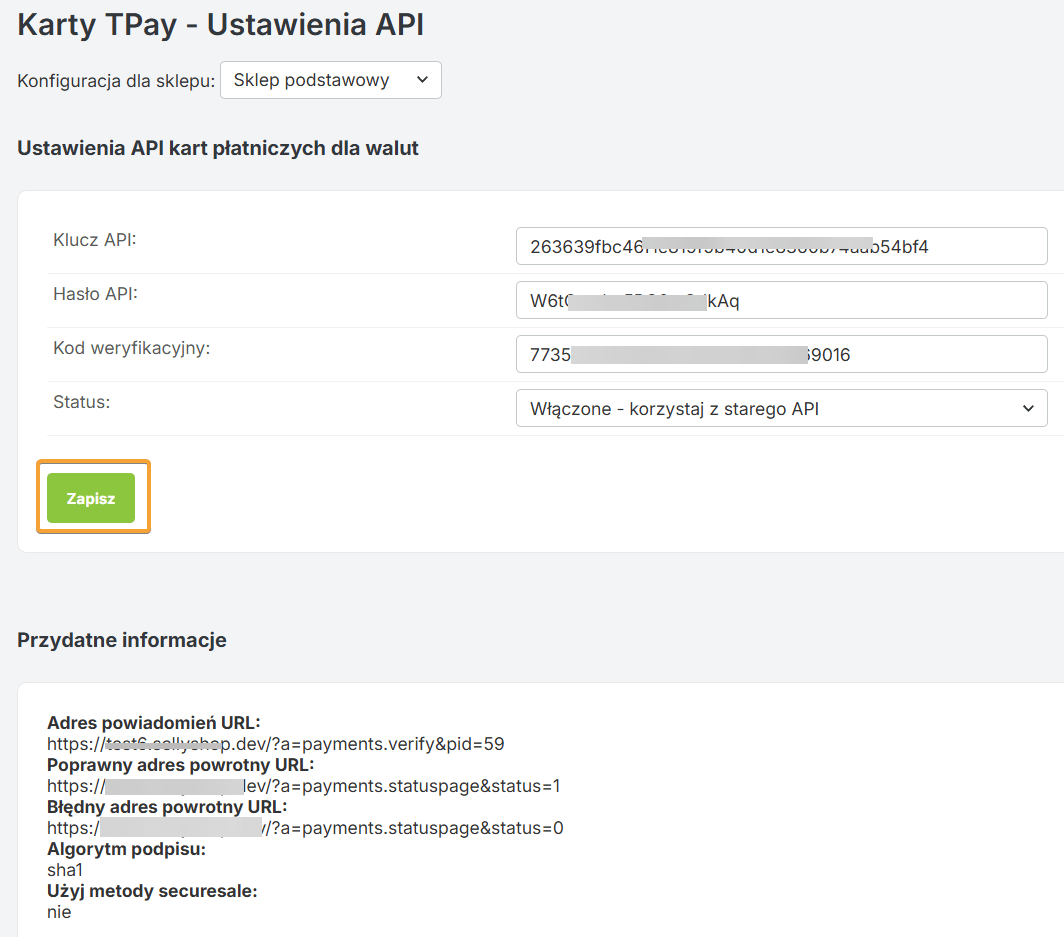Click into the Klucz API field
Viewport: 1064px width, 937px height.
coord(781,246)
